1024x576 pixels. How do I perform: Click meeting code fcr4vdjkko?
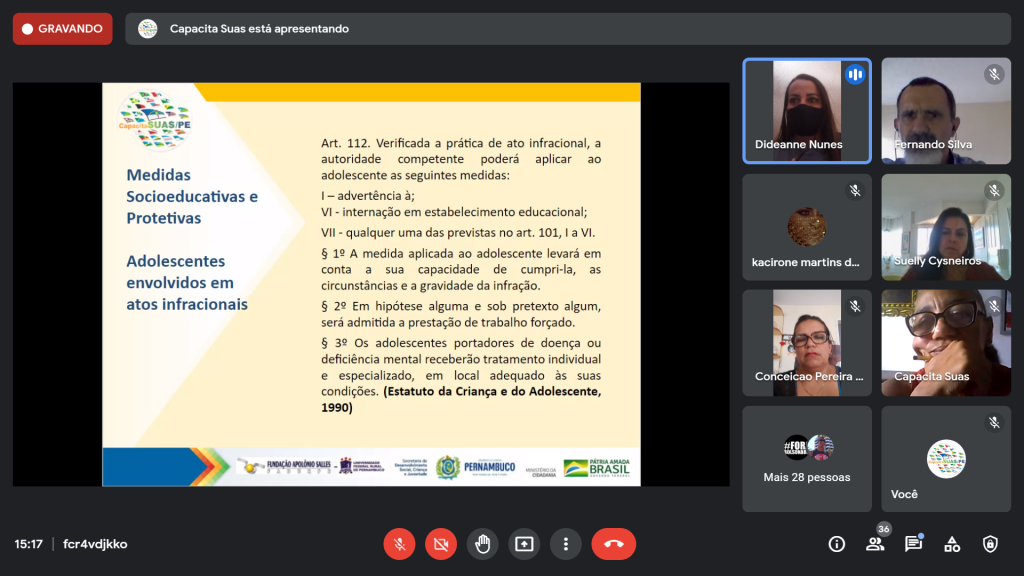95,544
